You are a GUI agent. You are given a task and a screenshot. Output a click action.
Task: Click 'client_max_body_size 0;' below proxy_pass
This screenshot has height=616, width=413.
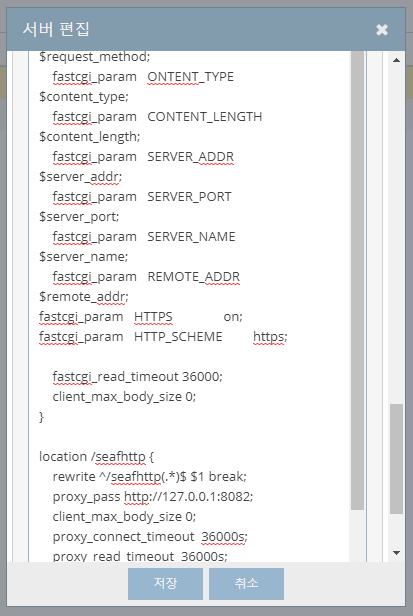pos(124,517)
